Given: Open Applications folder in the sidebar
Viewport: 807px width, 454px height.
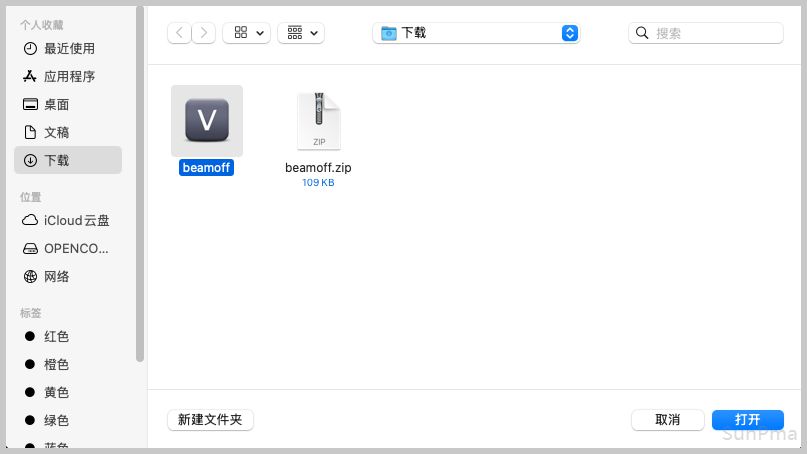Looking at the screenshot, I should point(68,76).
